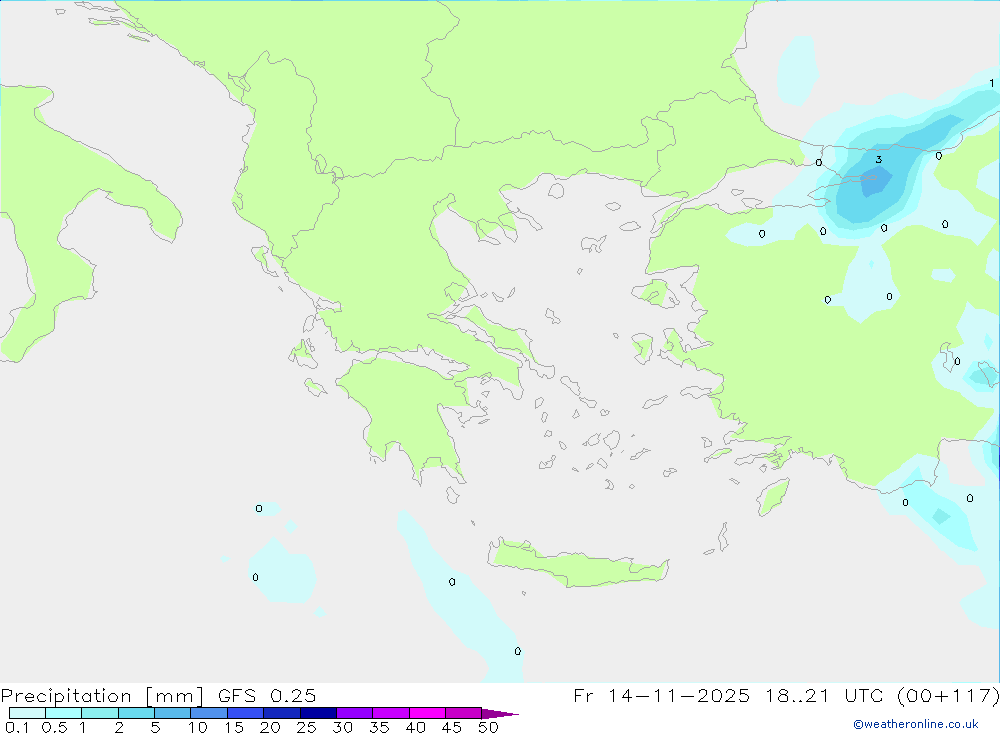Click the '10' legend scale number

coord(197,727)
